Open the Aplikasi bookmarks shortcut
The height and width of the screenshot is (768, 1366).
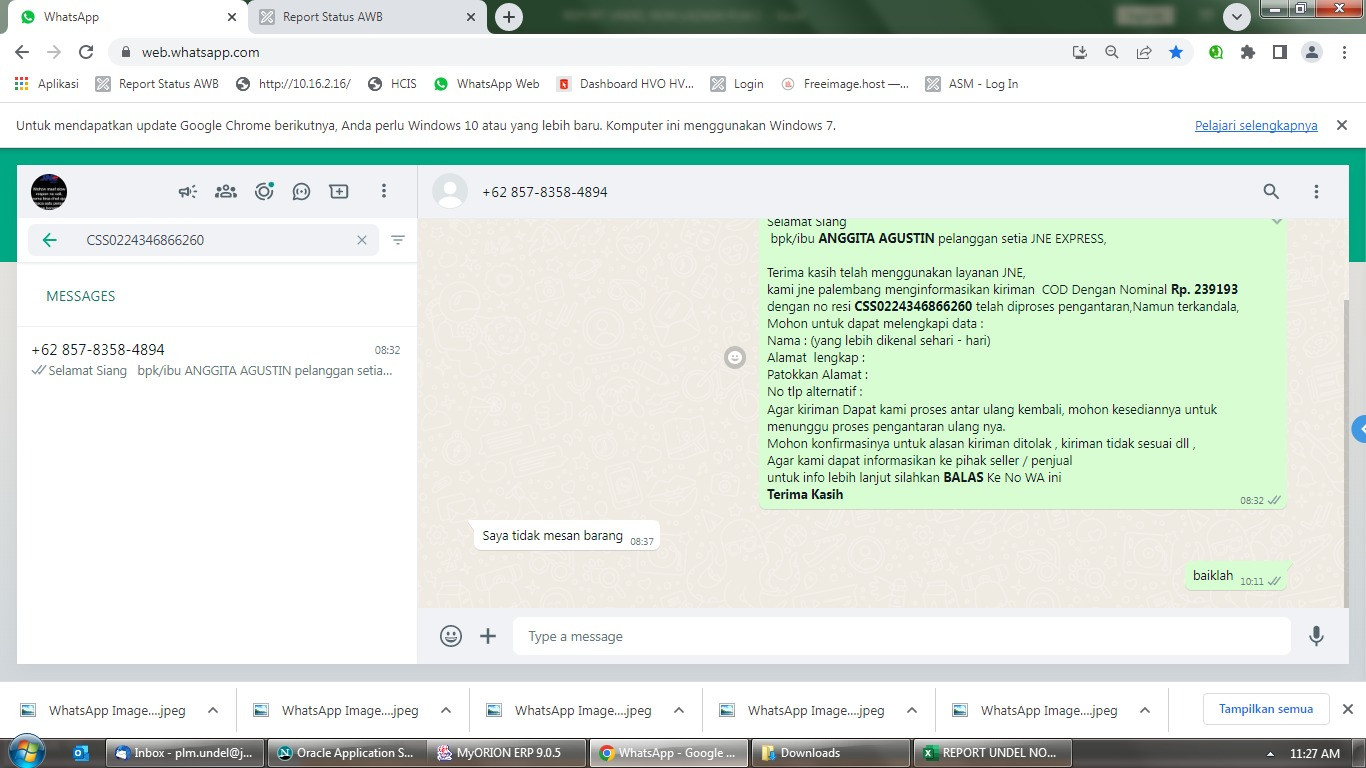tap(47, 84)
